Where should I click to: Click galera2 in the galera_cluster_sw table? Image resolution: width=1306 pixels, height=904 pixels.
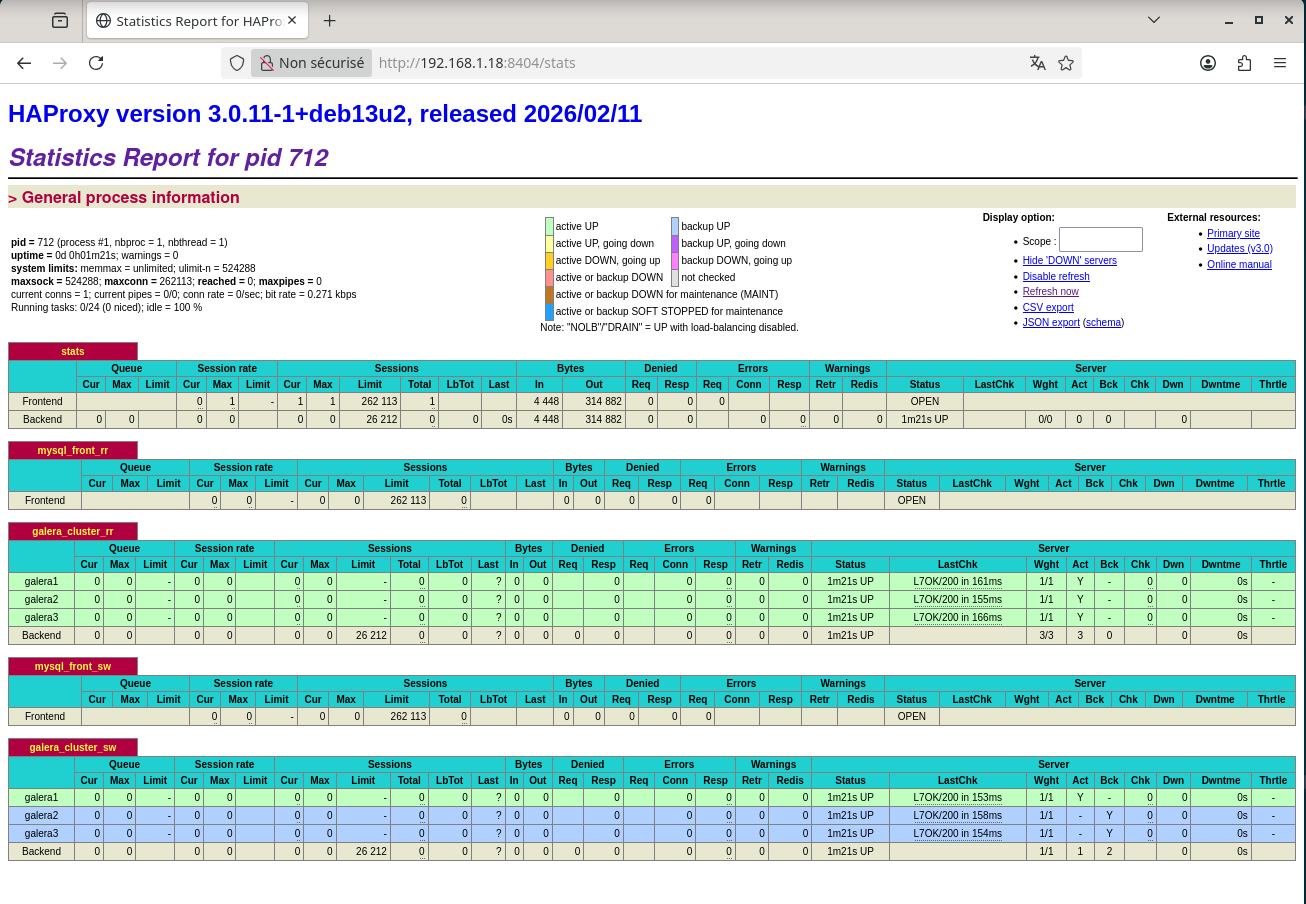[42, 816]
